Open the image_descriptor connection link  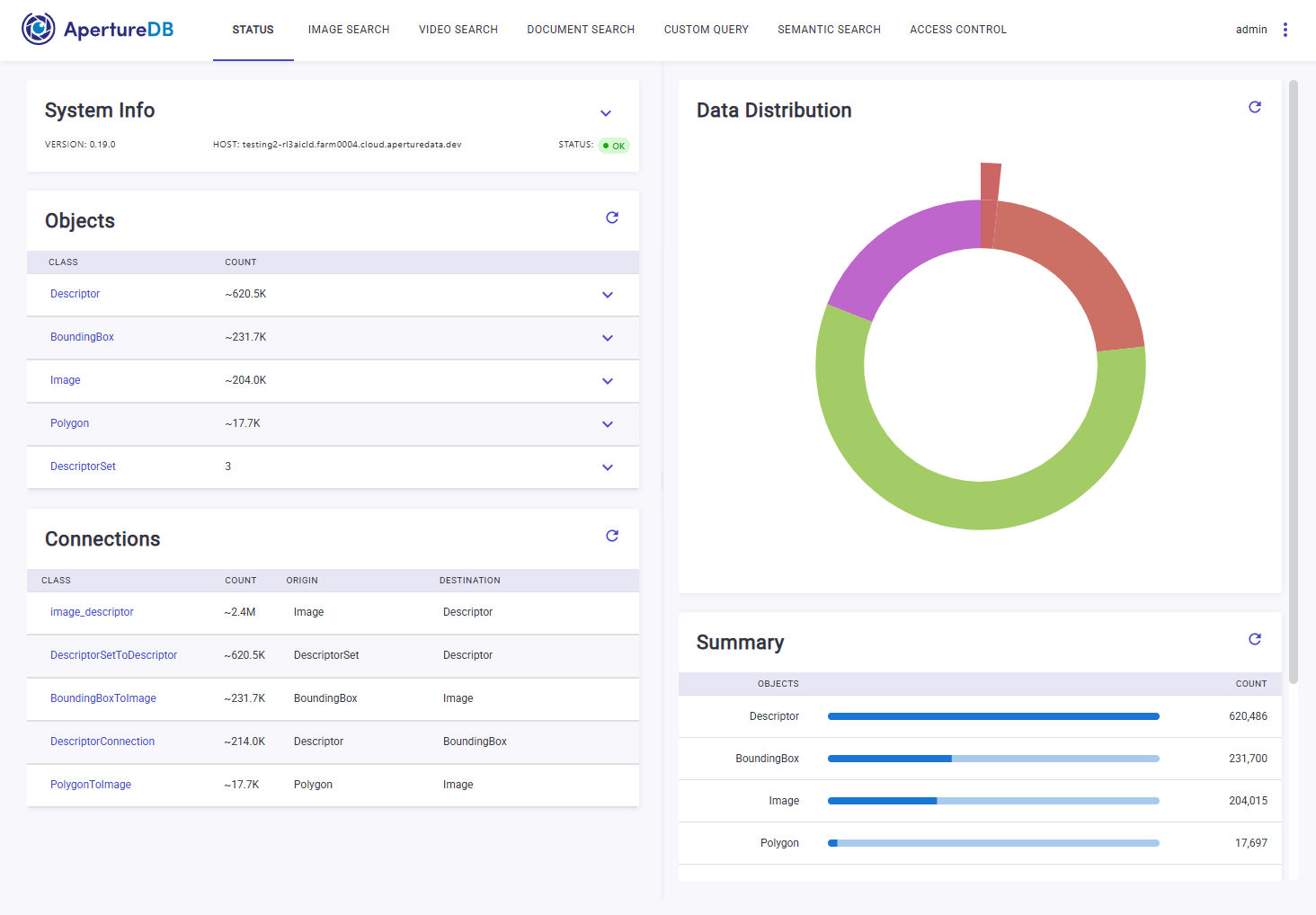92,612
